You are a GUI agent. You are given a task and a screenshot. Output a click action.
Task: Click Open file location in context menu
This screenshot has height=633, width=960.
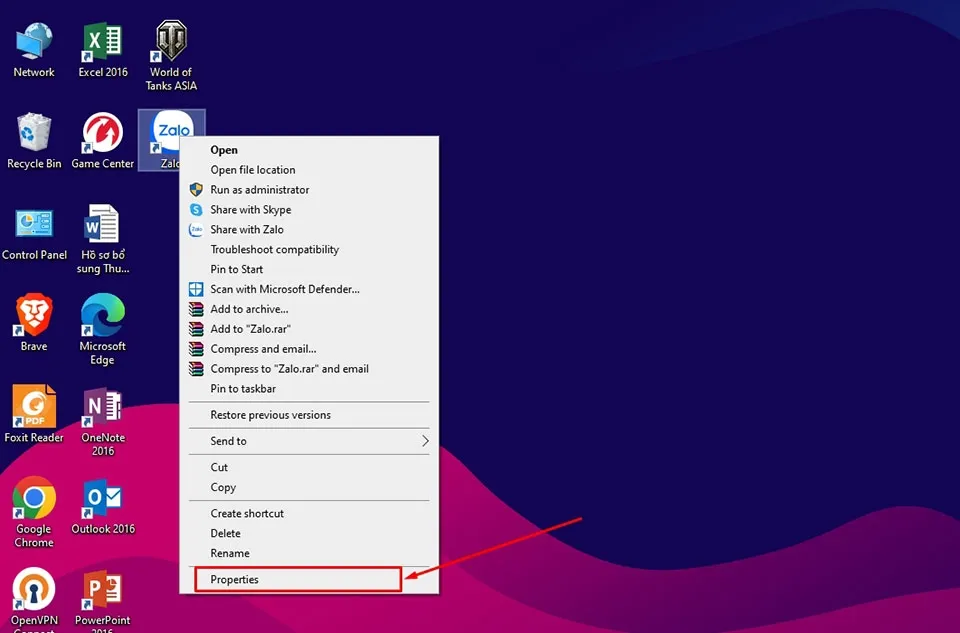(x=252, y=170)
